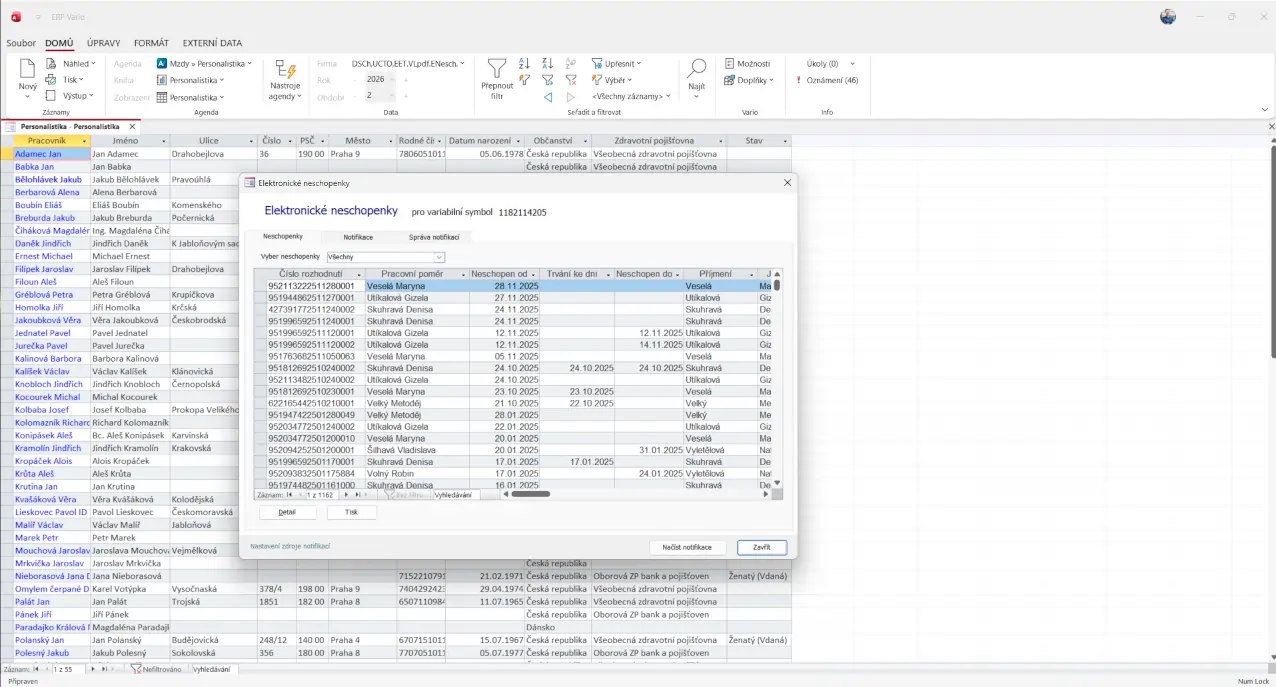The width and height of the screenshot is (1276, 687).
Task: Click the dialog's horizontal scrollbar thumb
Action: 531,494
